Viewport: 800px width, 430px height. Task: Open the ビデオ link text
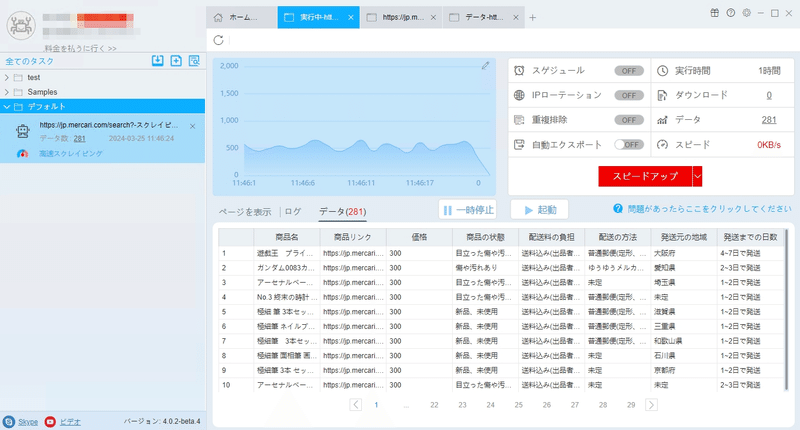(70, 422)
